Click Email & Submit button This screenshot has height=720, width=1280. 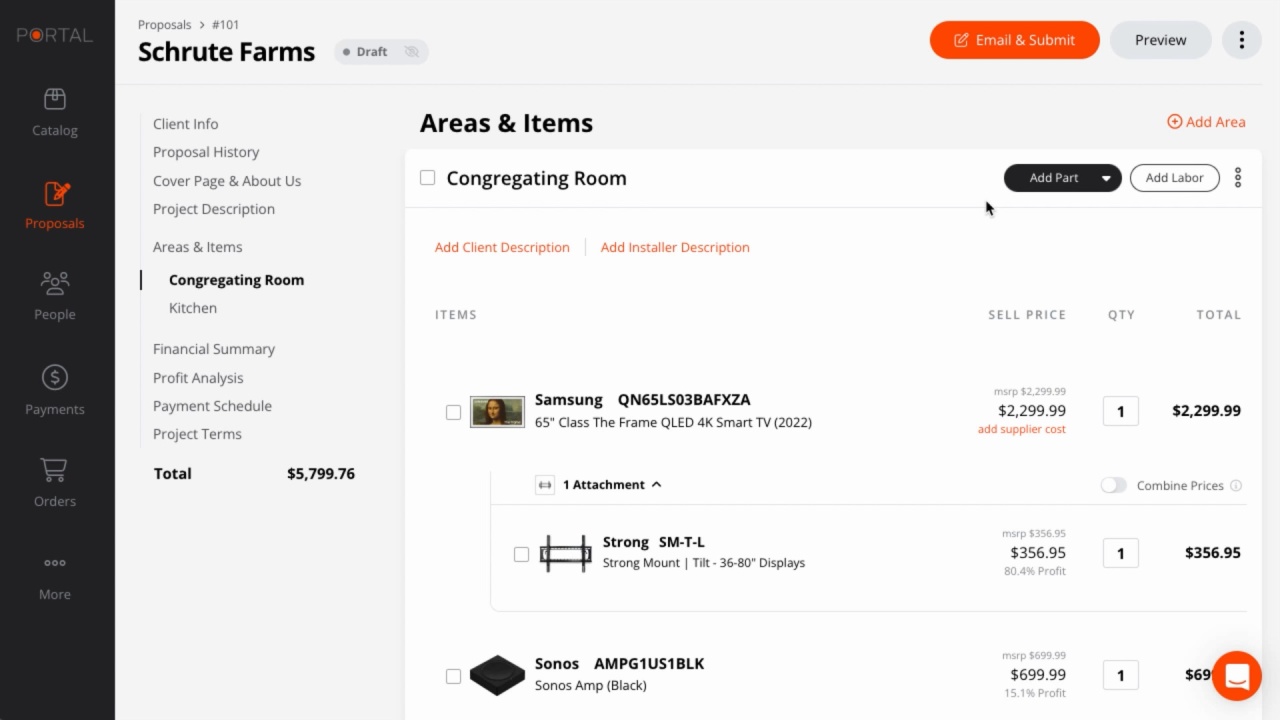(x=1015, y=40)
